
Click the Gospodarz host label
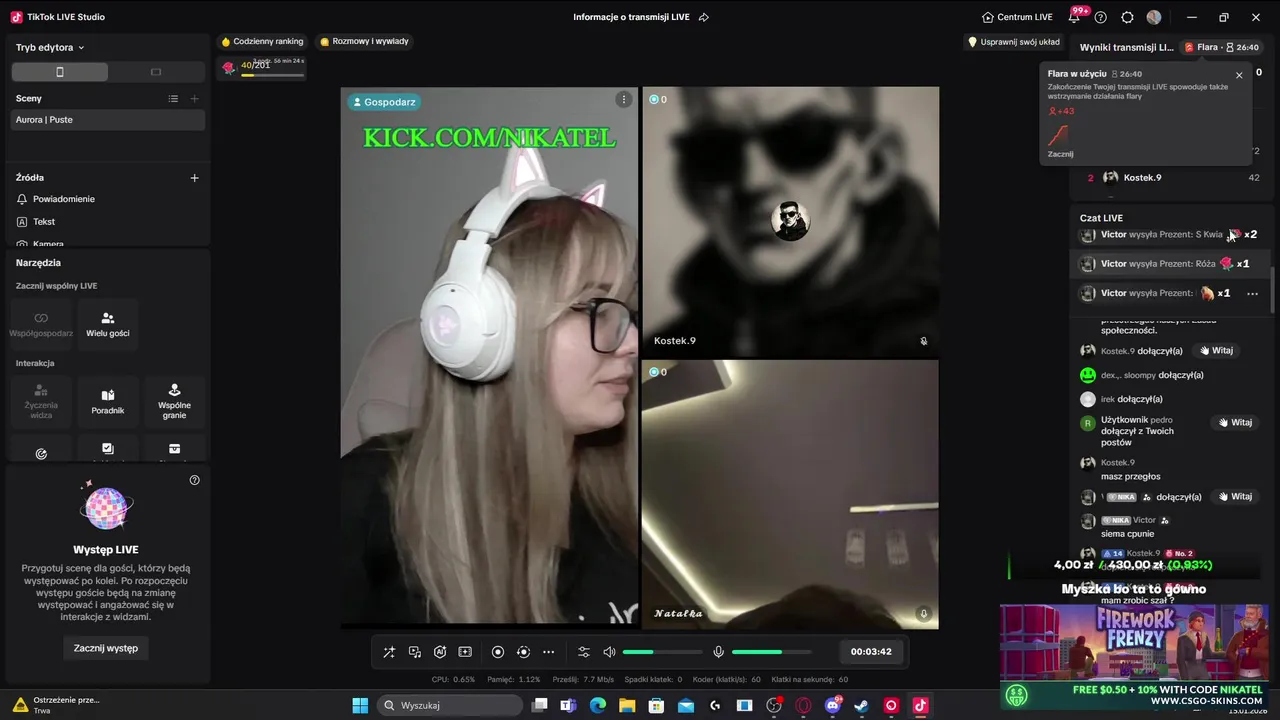(384, 102)
